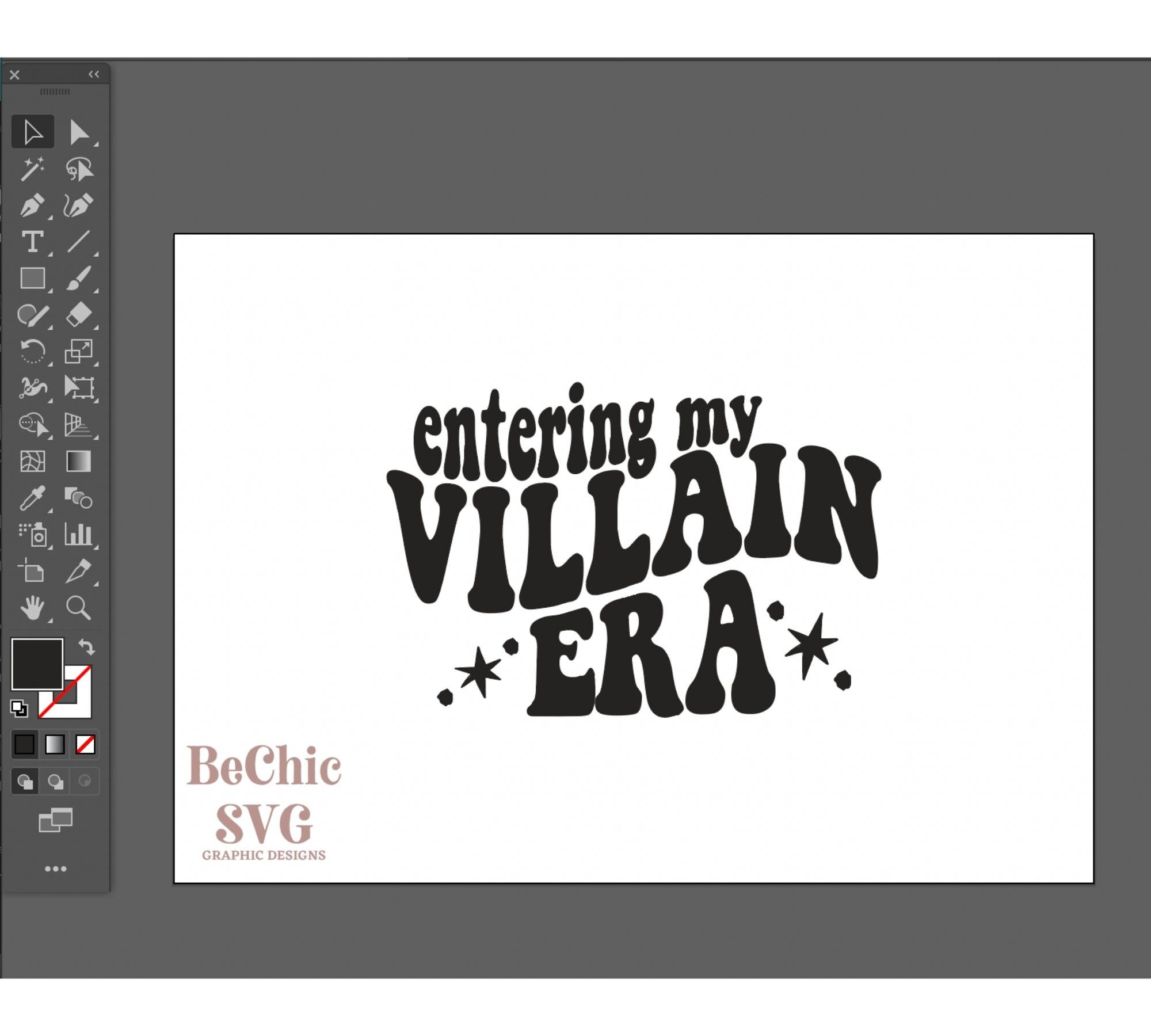Collapse the toolbar with the double-arrow chevron
Image resolution: width=1151 pixels, height=1036 pixels.
click(x=94, y=74)
